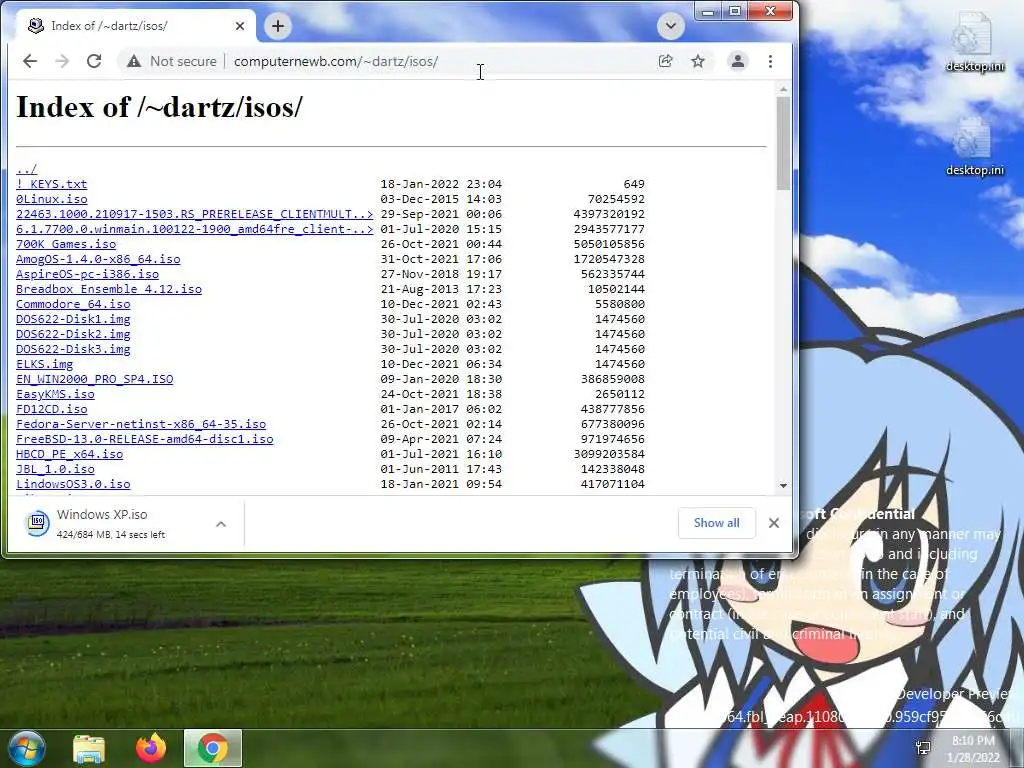Download DOS622-Disk2.img
The image size is (1024, 768).
point(73,334)
